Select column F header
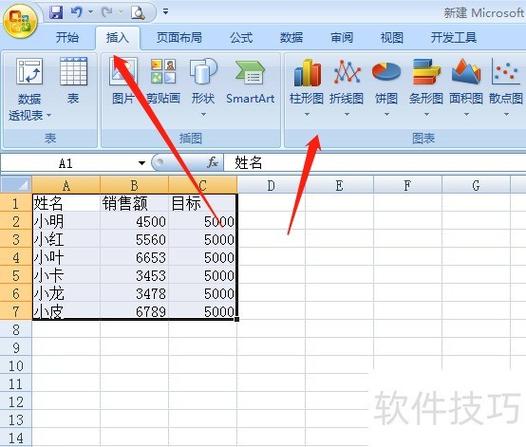 pos(408,185)
